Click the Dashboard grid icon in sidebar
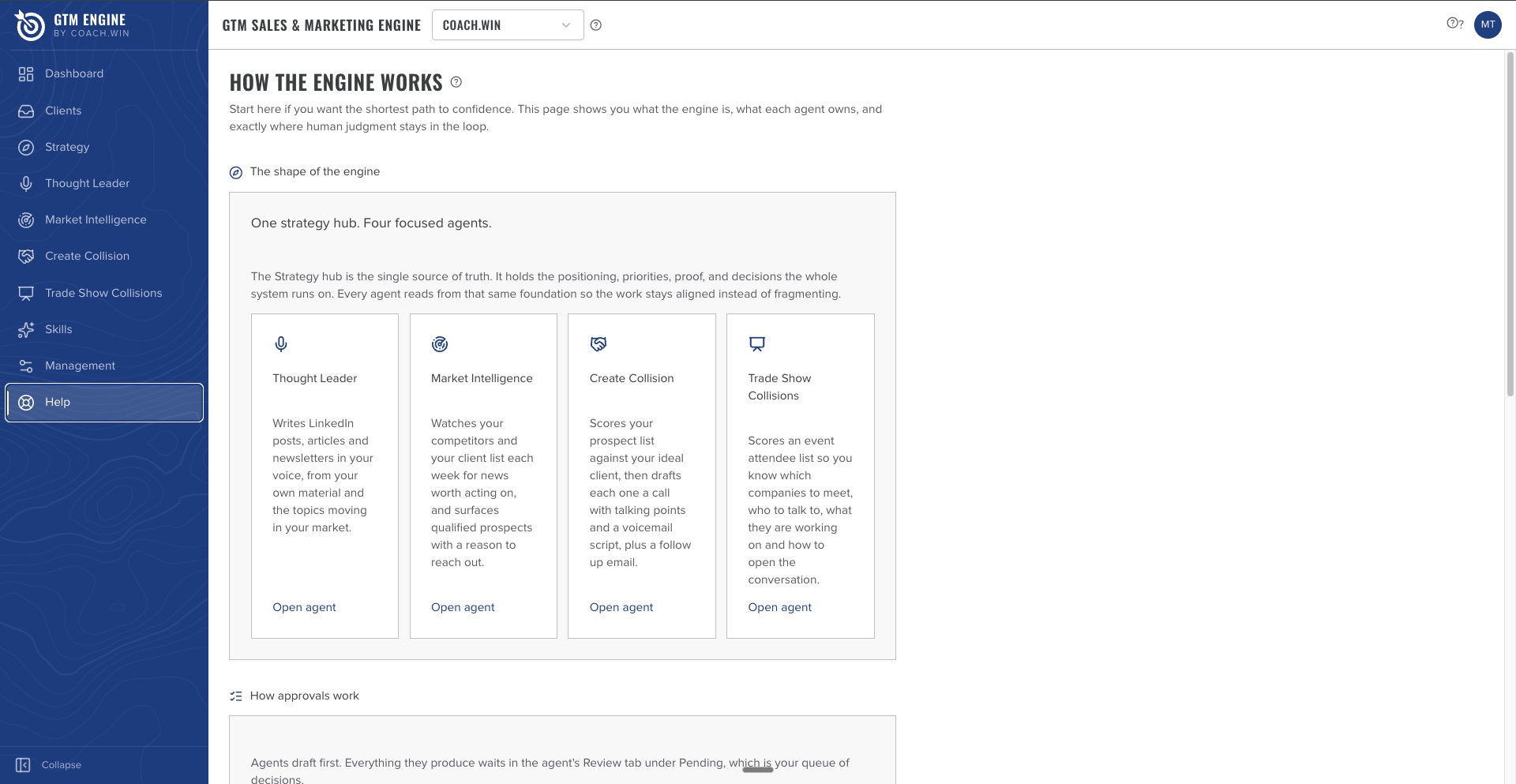Screen dimensions: 1516x784 [26, 74]
